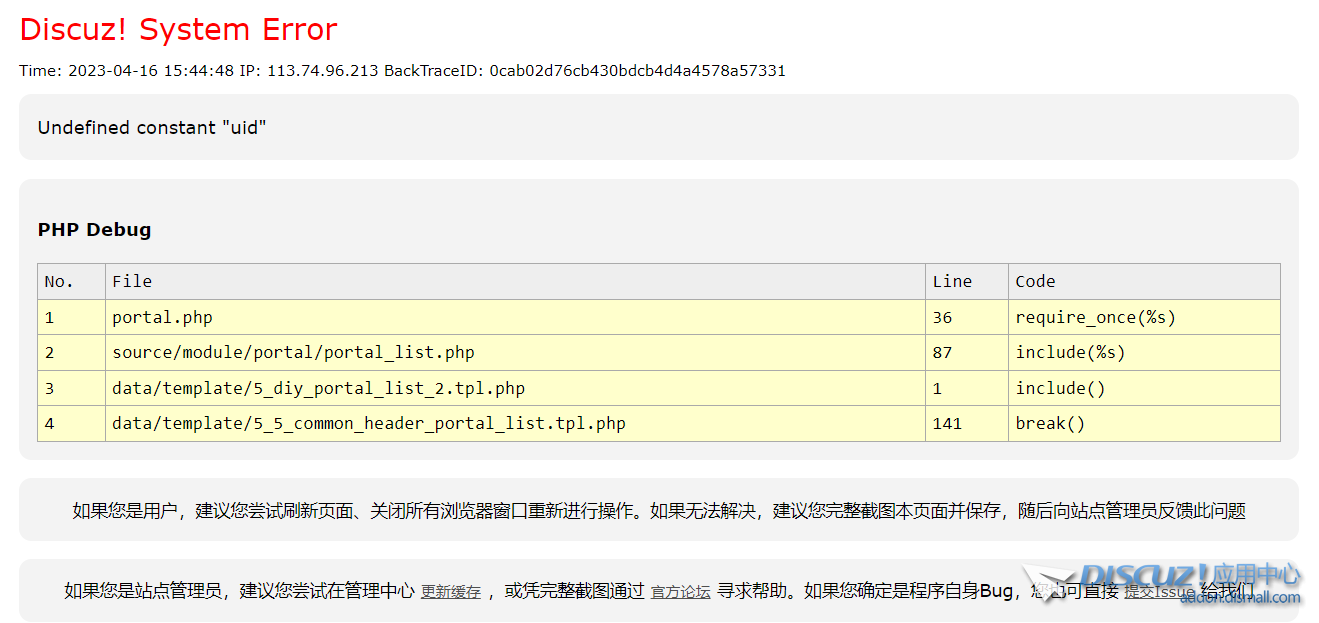Click the break() code cell

tap(1050, 424)
